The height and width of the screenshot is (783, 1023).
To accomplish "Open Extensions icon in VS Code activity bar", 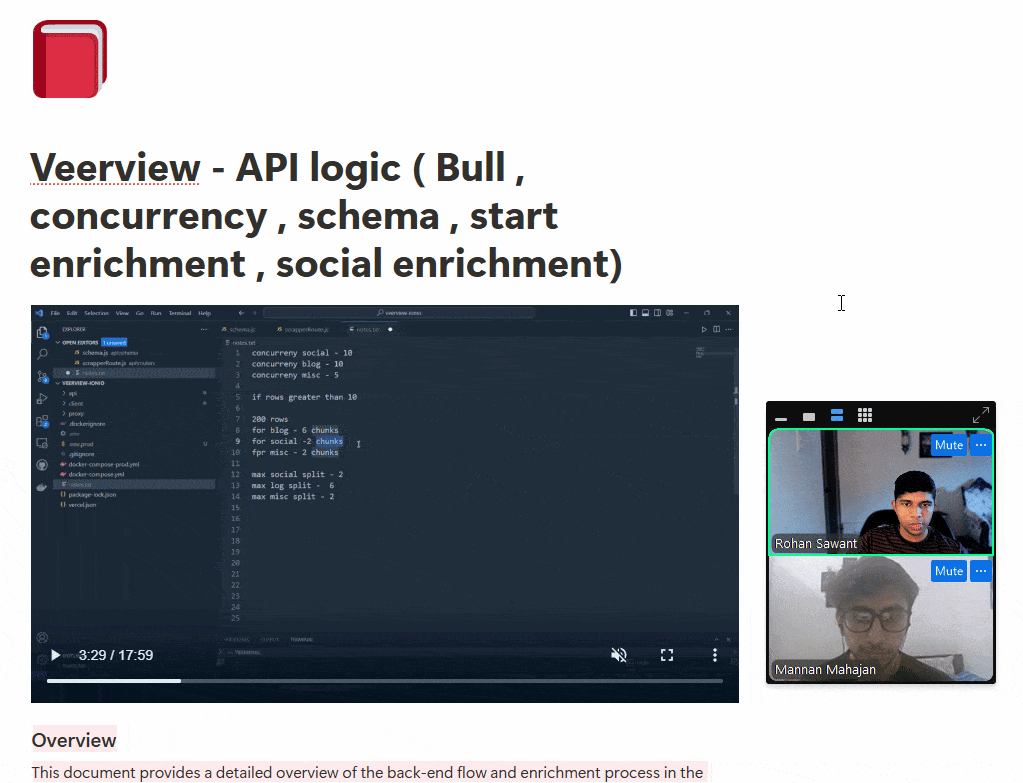I will [42, 421].
